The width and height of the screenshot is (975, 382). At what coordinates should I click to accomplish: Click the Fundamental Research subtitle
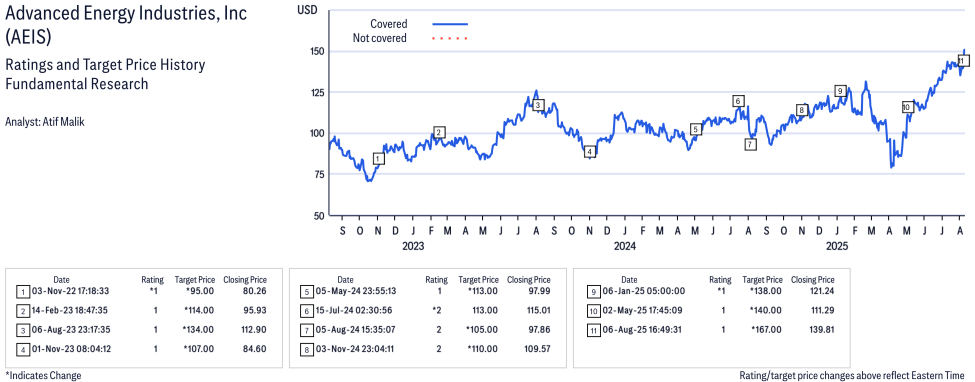pos(76,83)
